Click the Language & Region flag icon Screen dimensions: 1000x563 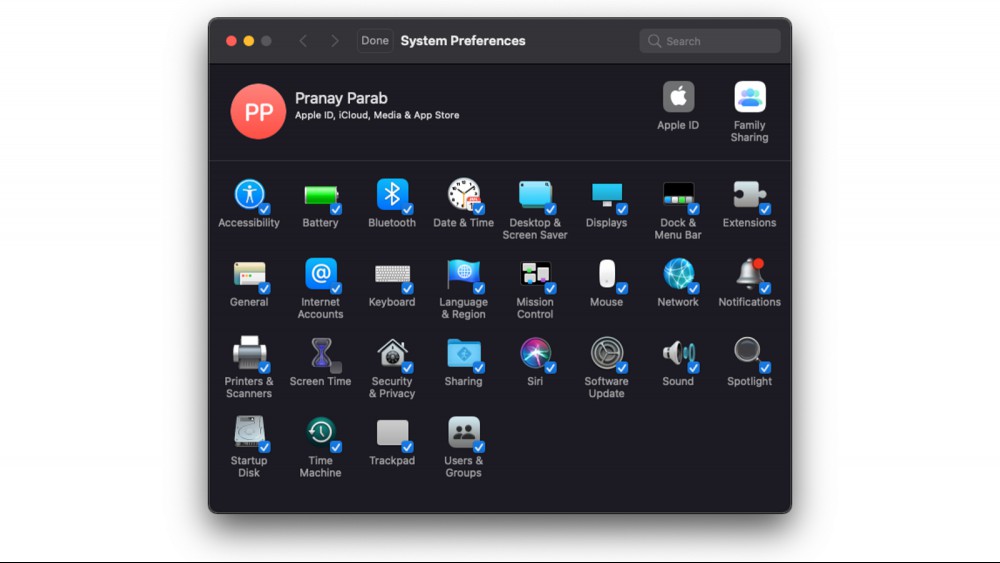464,274
